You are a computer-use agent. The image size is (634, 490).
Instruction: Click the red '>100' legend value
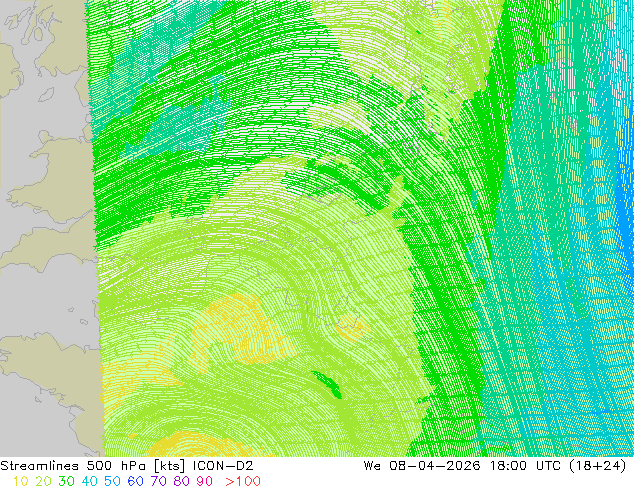point(243,481)
